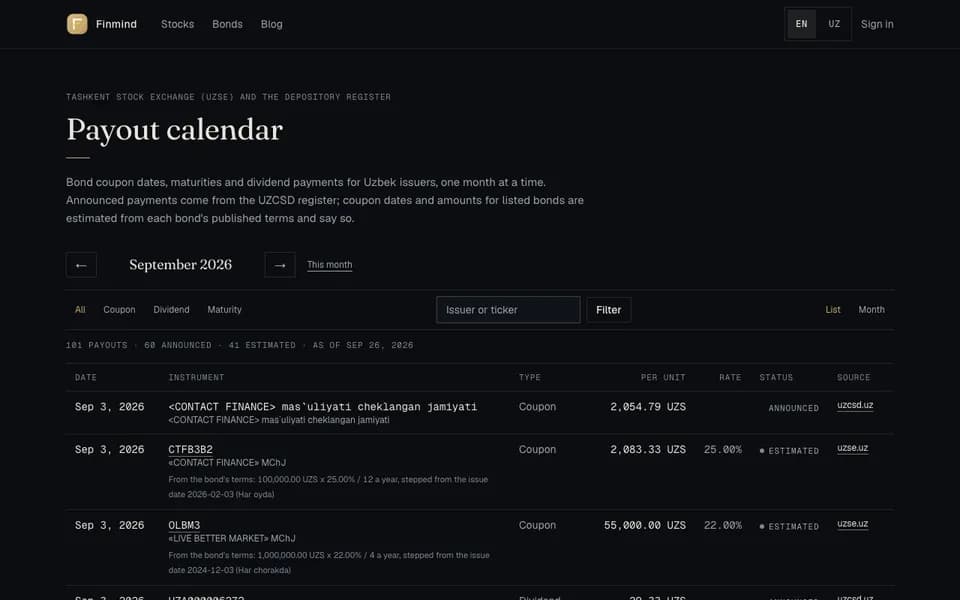Viewport: 960px width, 600px height.
Task: Open uzcsd.uz source for CONTACT FINANCE coupon
Action: tap(855, 405)
